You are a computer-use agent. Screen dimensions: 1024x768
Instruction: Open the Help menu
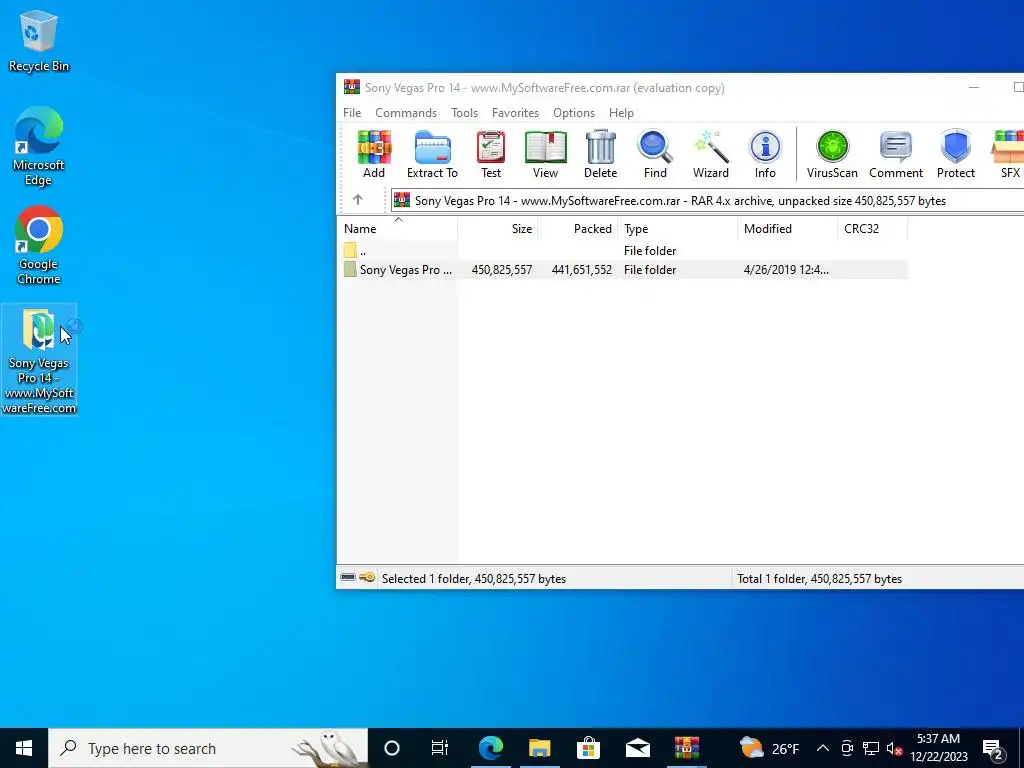click(x=621, y=112)
